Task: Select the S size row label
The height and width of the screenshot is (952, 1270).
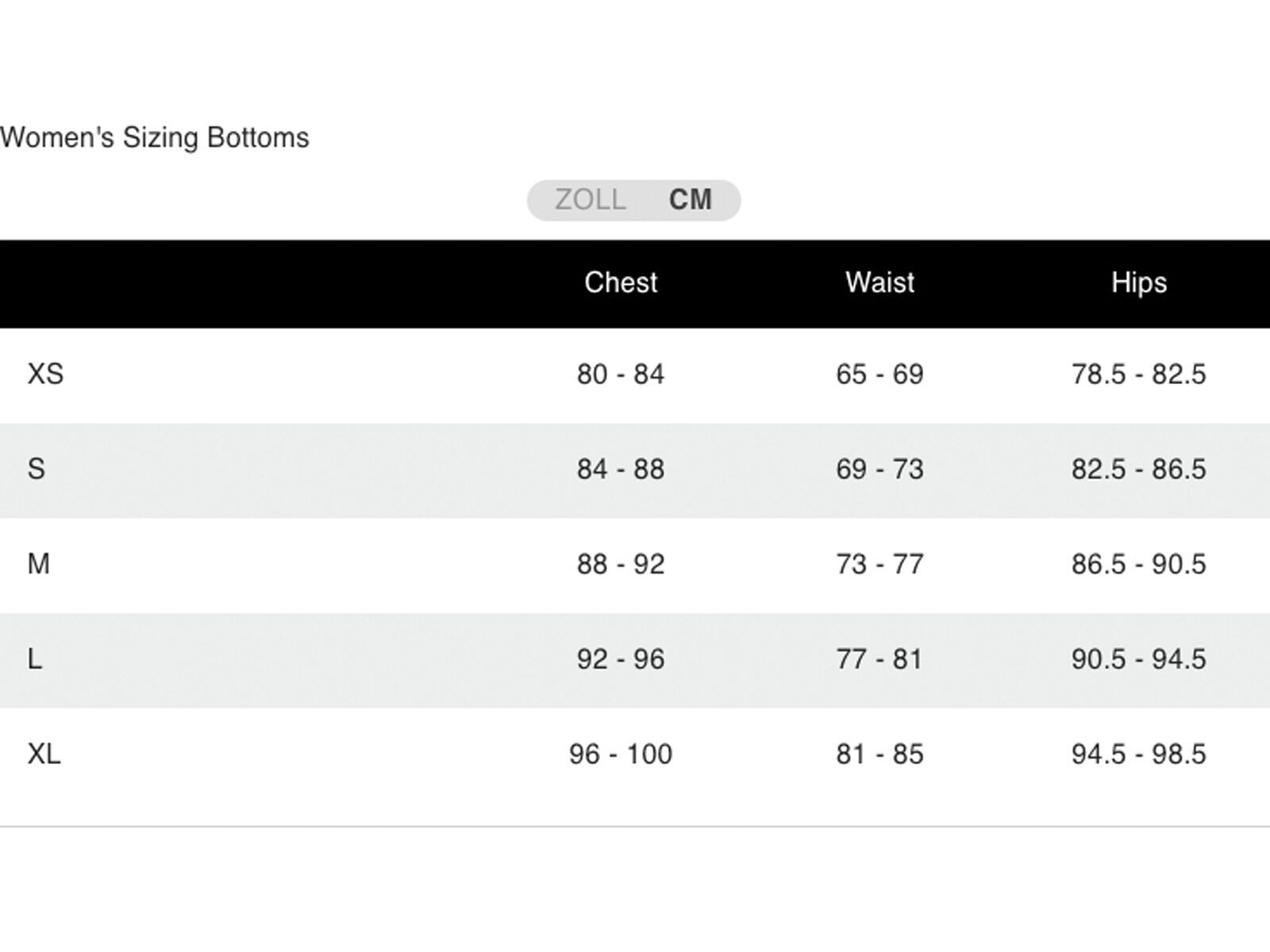Action: click(x=37, y=469)
